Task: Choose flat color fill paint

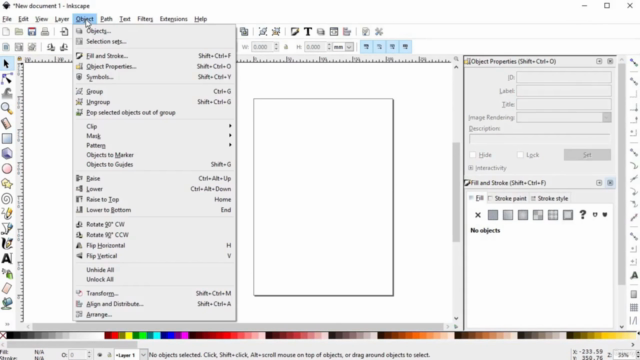Action: (x=493, y=215)
